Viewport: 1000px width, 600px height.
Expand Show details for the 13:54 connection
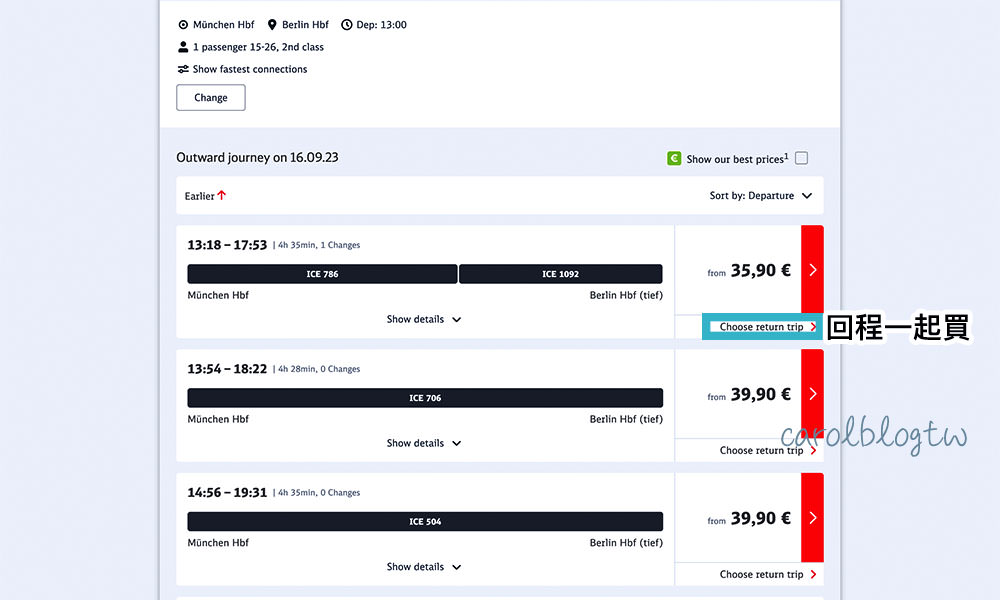point(424,443)
